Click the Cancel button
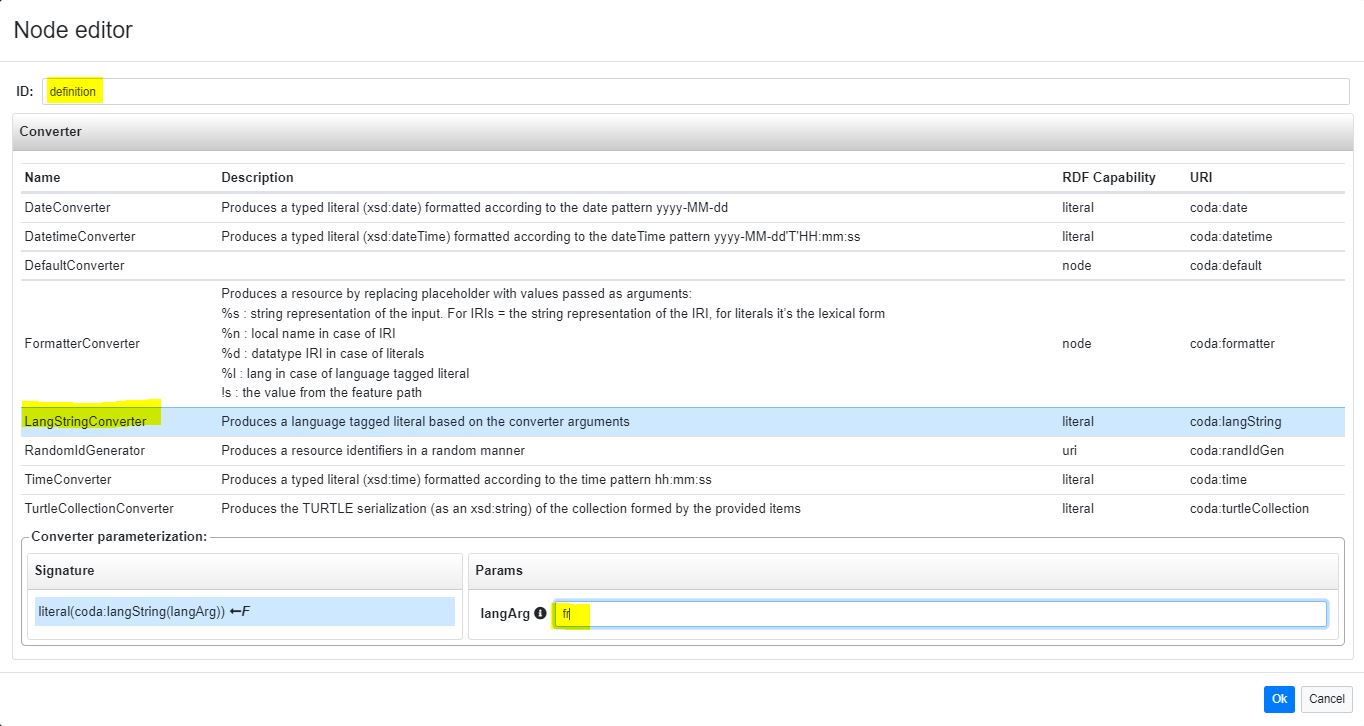Viewport: 1364px width, 726px height. pyautogui.click(x=1327, y=699)
